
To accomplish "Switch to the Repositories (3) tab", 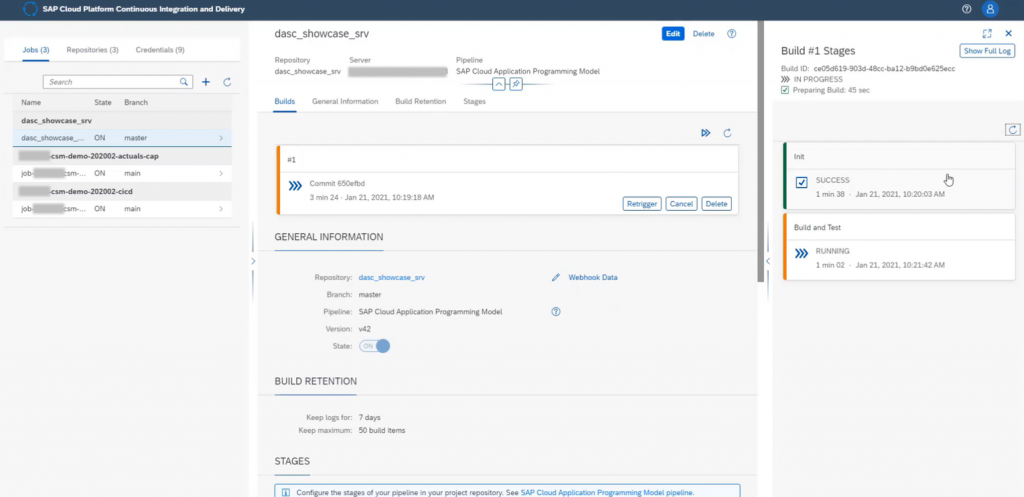I will pyautogui.click(x=92, y=50).
